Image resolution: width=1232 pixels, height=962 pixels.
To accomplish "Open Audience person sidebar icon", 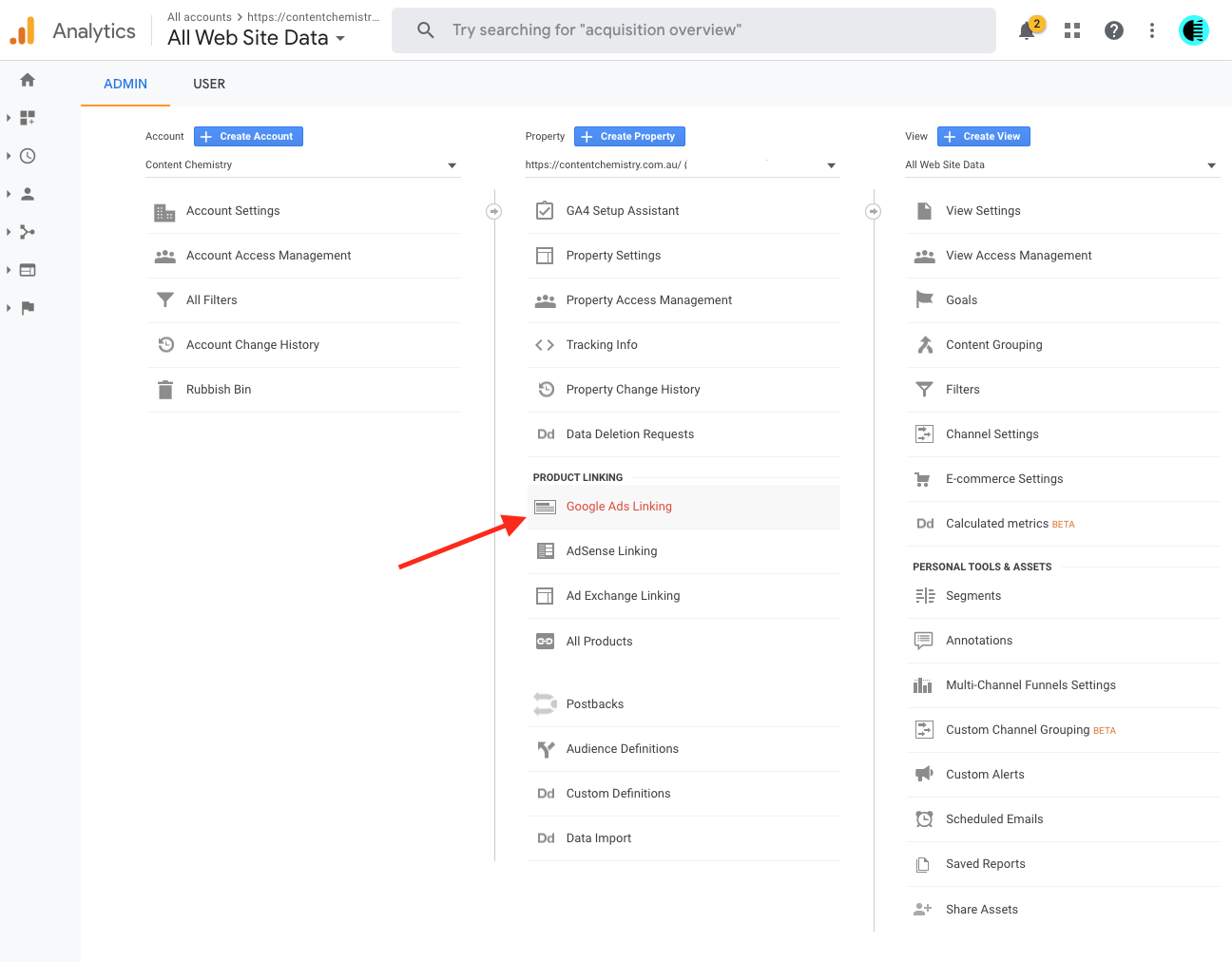I will point(28,194).
